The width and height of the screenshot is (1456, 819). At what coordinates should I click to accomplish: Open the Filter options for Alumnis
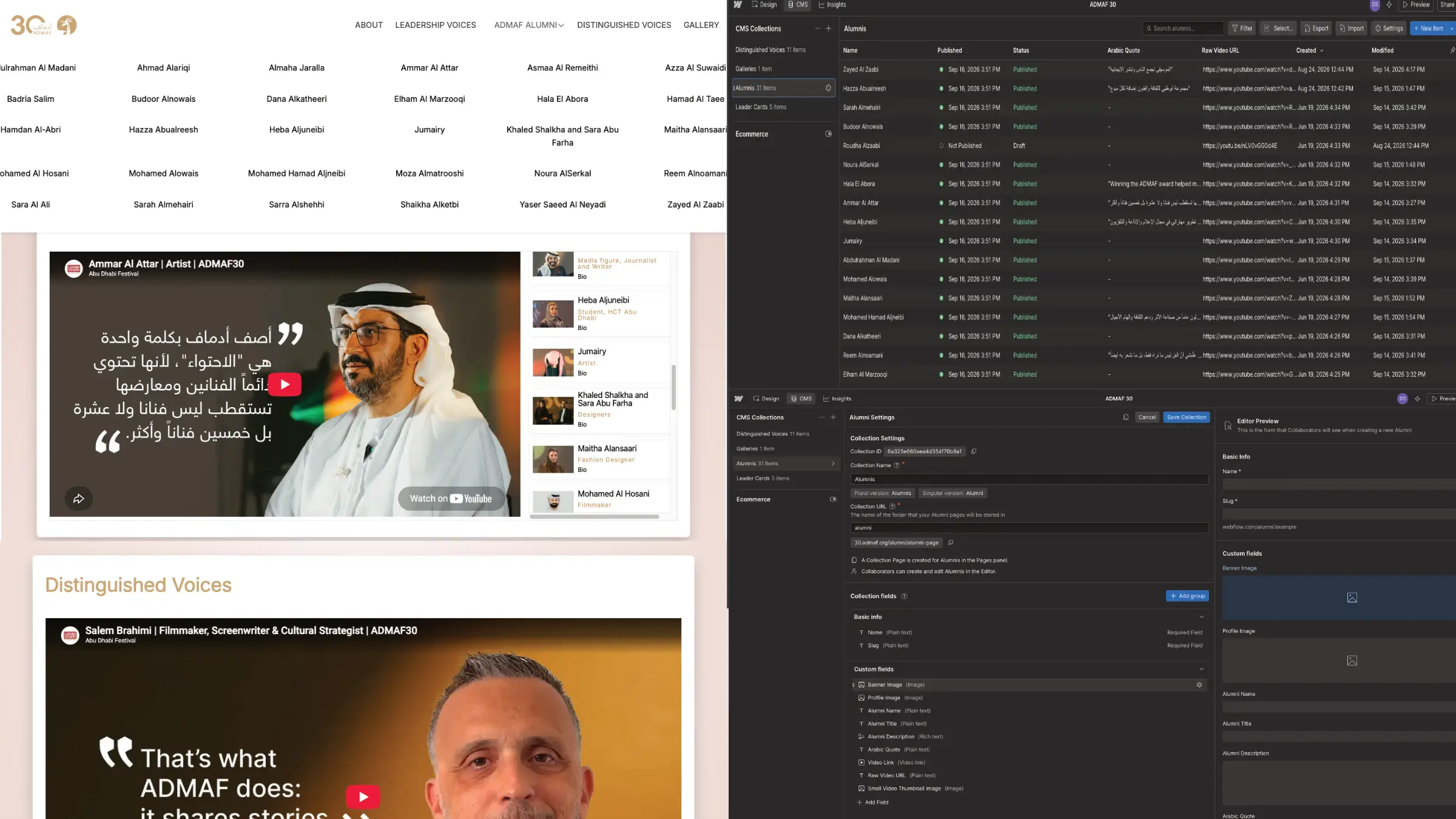[x=1242, y=29]
